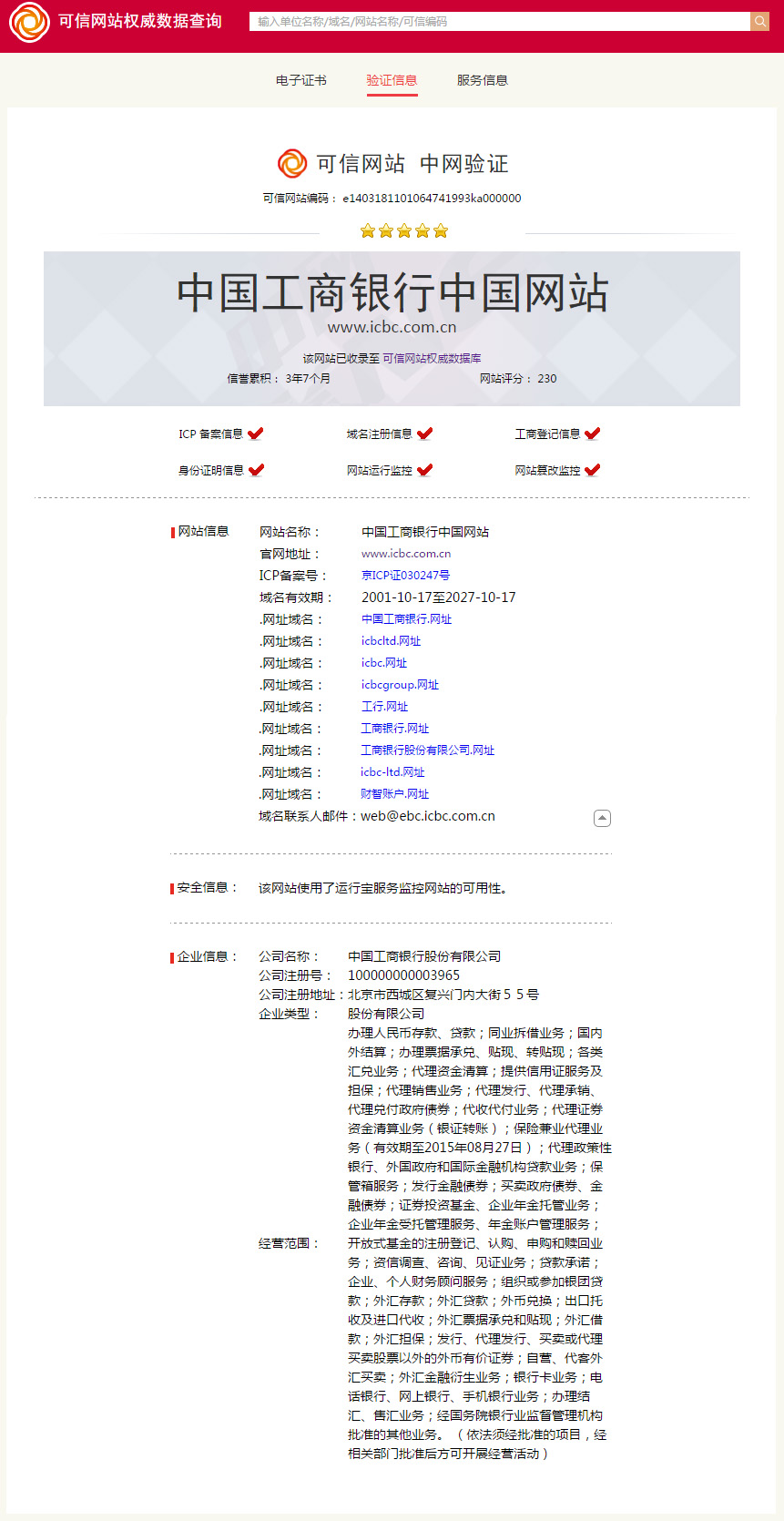Click the red checkmark beside 工商登记信息

(x=593, y=434)
